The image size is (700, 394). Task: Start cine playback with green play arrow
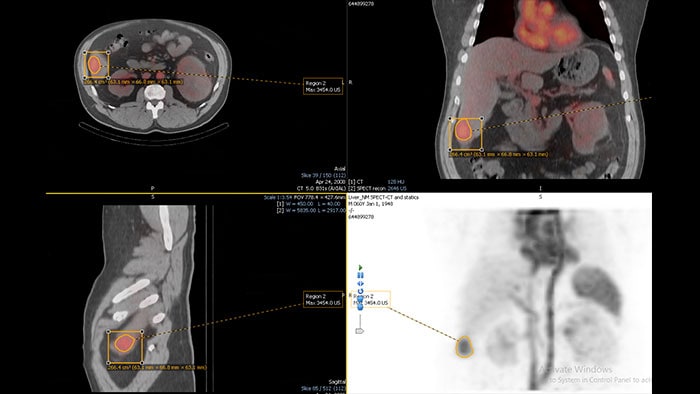[x=360, y=268]
